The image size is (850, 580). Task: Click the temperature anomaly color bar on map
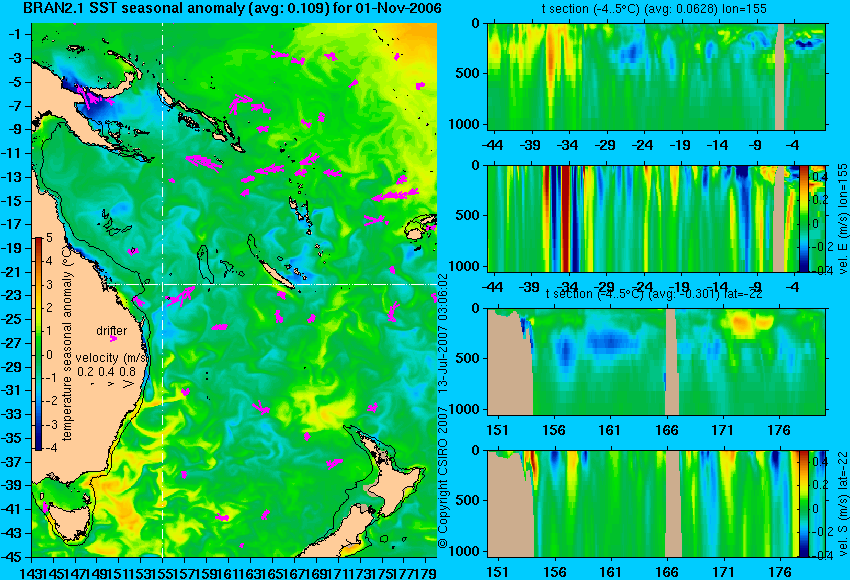click(x=39, y=344)
